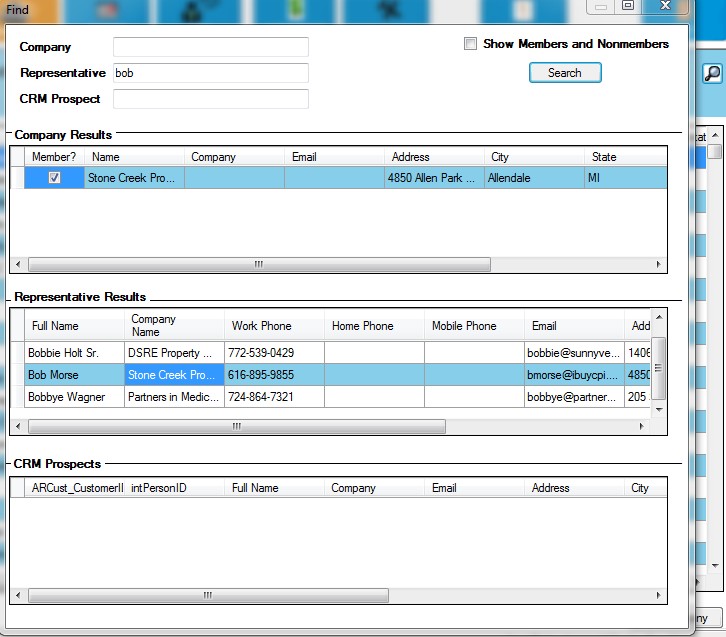This screenshot has height=637, width=726.
Task: Click the phone number 772-539-0429
Action: coord(274,353)
